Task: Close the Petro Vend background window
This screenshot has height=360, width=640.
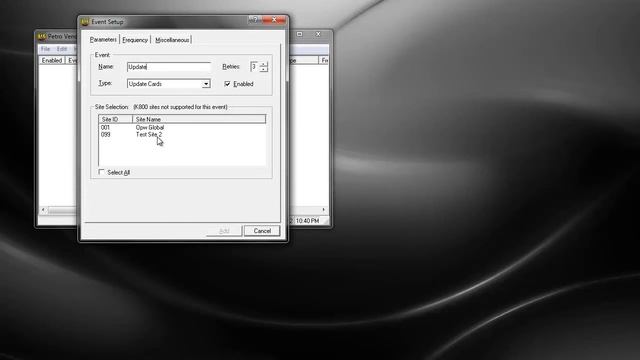Action: point(318,34)
